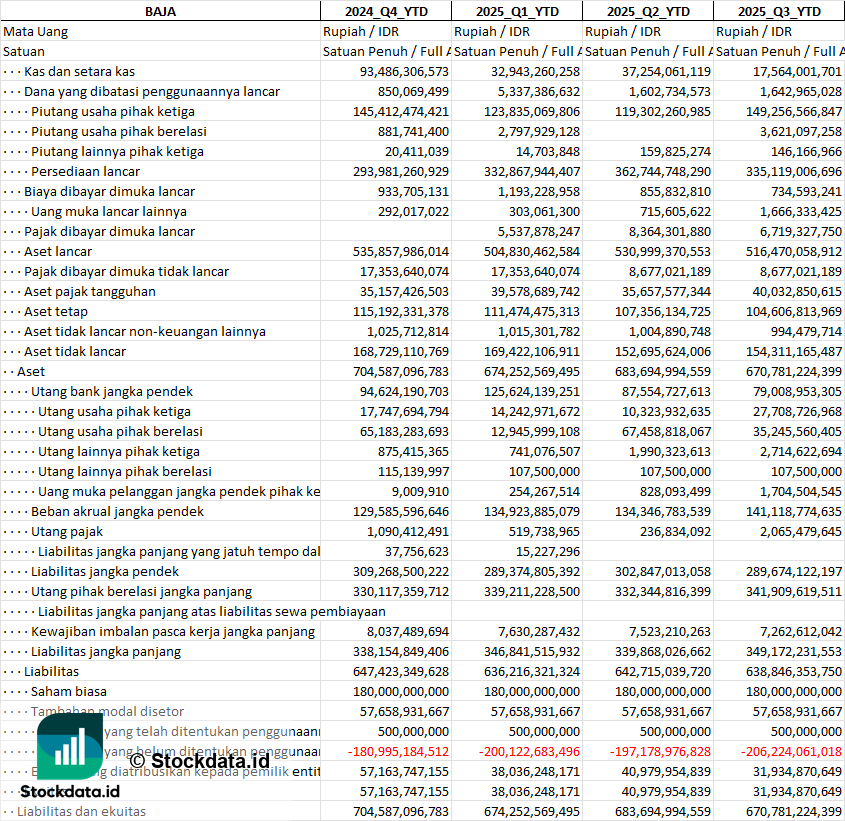Select the 2025_Q3_YTD column header

click(x=779, y=11)
